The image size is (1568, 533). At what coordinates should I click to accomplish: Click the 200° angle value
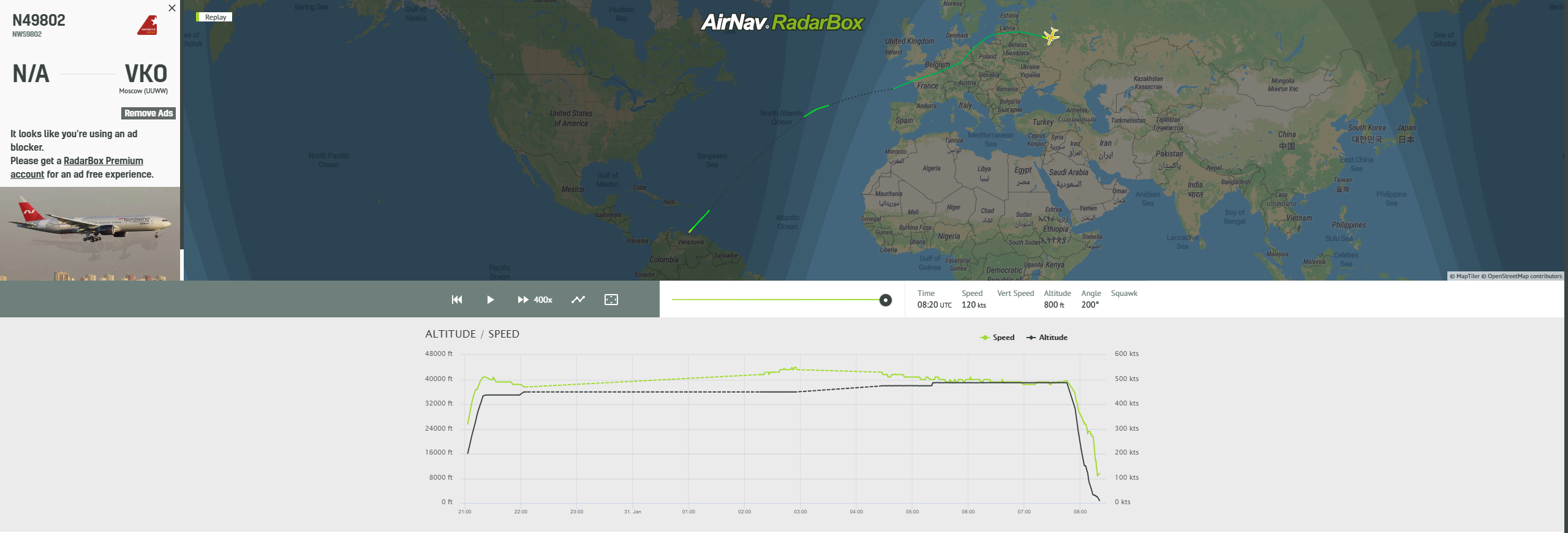pos(1090,305)
